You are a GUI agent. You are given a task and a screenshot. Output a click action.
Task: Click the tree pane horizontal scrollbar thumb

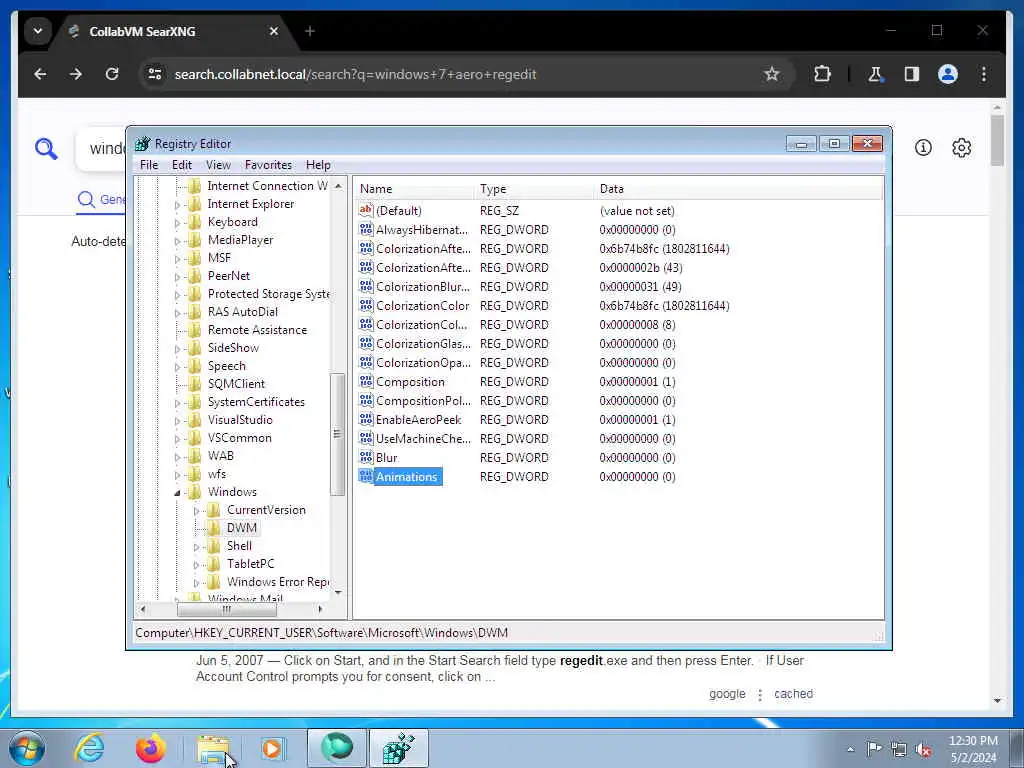[x=227, y=609]
